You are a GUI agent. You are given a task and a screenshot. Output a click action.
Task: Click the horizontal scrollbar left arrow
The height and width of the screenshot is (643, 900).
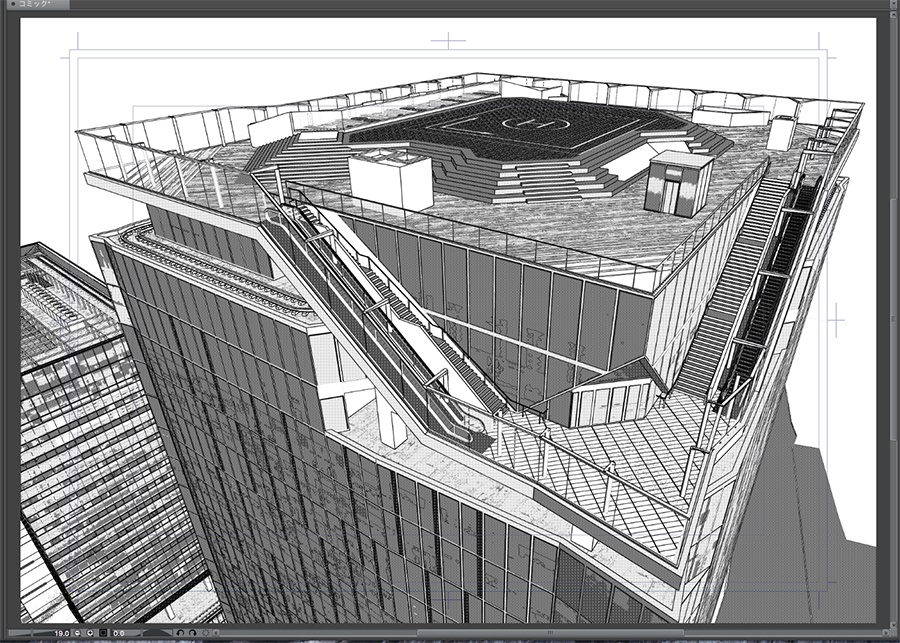(216, 633)
